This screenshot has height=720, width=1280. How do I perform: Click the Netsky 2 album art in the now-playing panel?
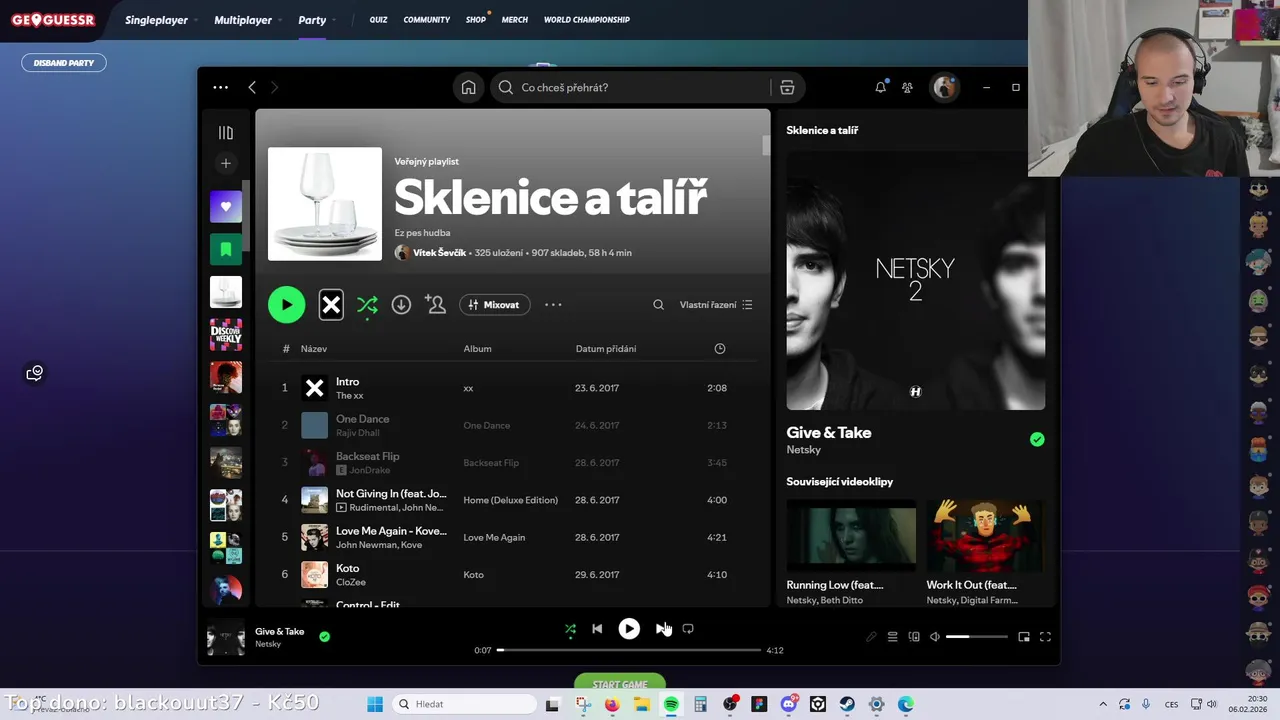tap(915, 281)
